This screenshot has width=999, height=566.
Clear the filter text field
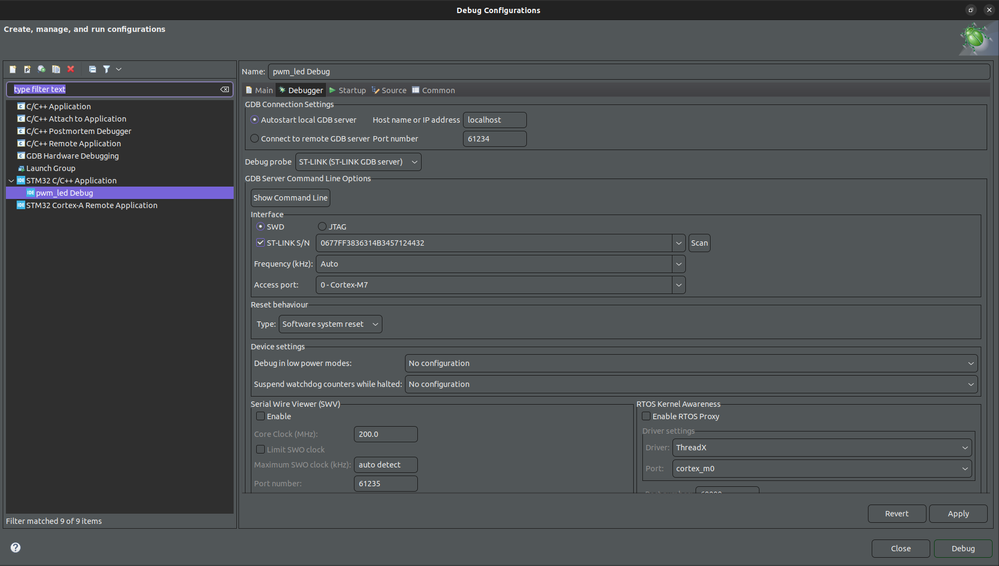pyautogui.click(x=224, y=89)
